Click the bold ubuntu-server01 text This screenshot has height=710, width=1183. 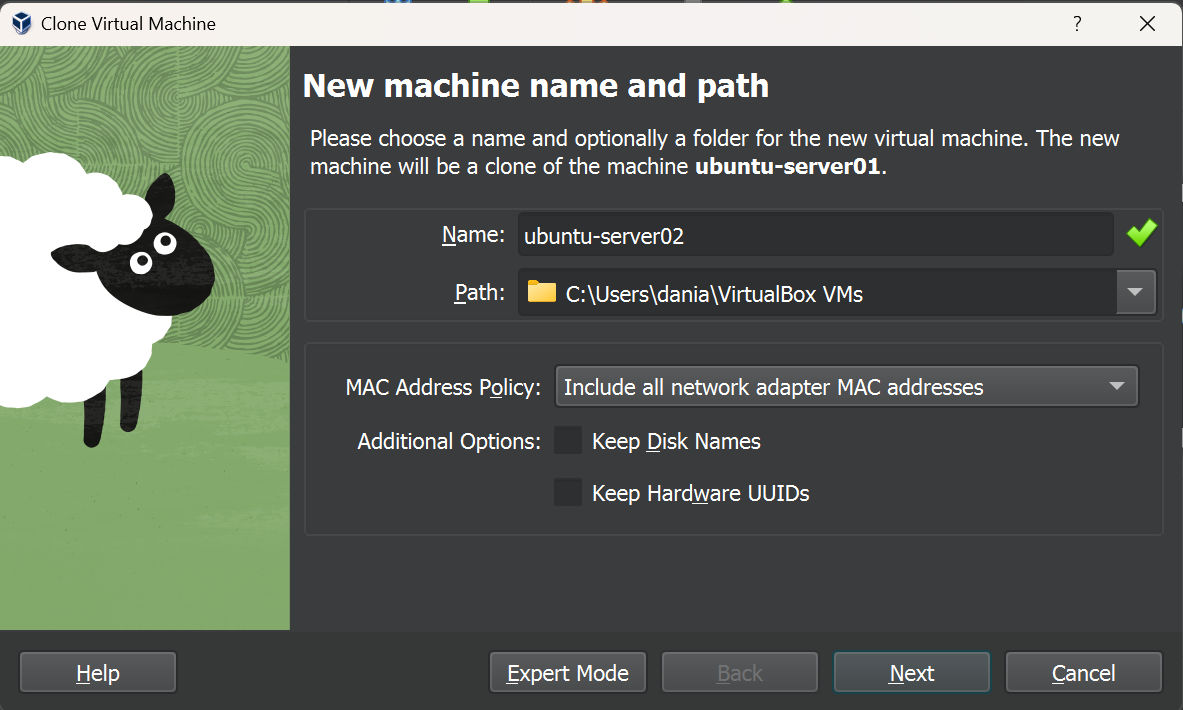pos(788,166)
